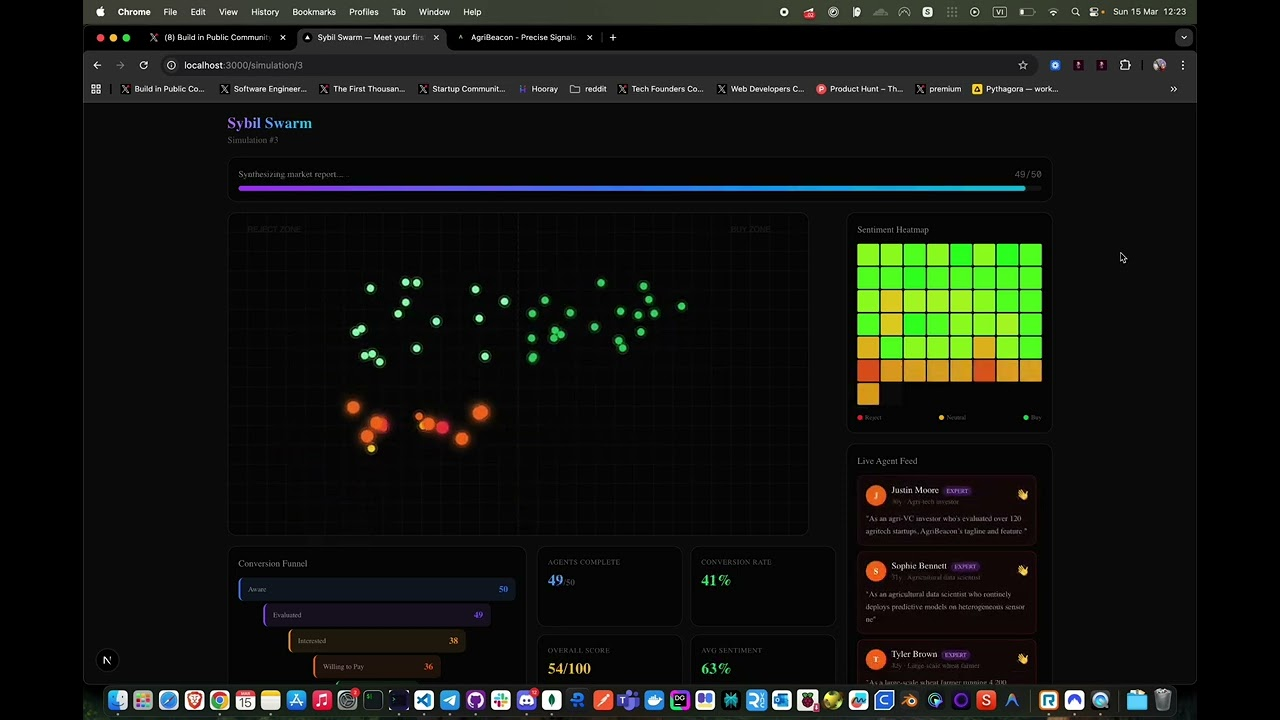Open the Apple menu
This screenshot has height=720, width=1280.
coord(100,12)
